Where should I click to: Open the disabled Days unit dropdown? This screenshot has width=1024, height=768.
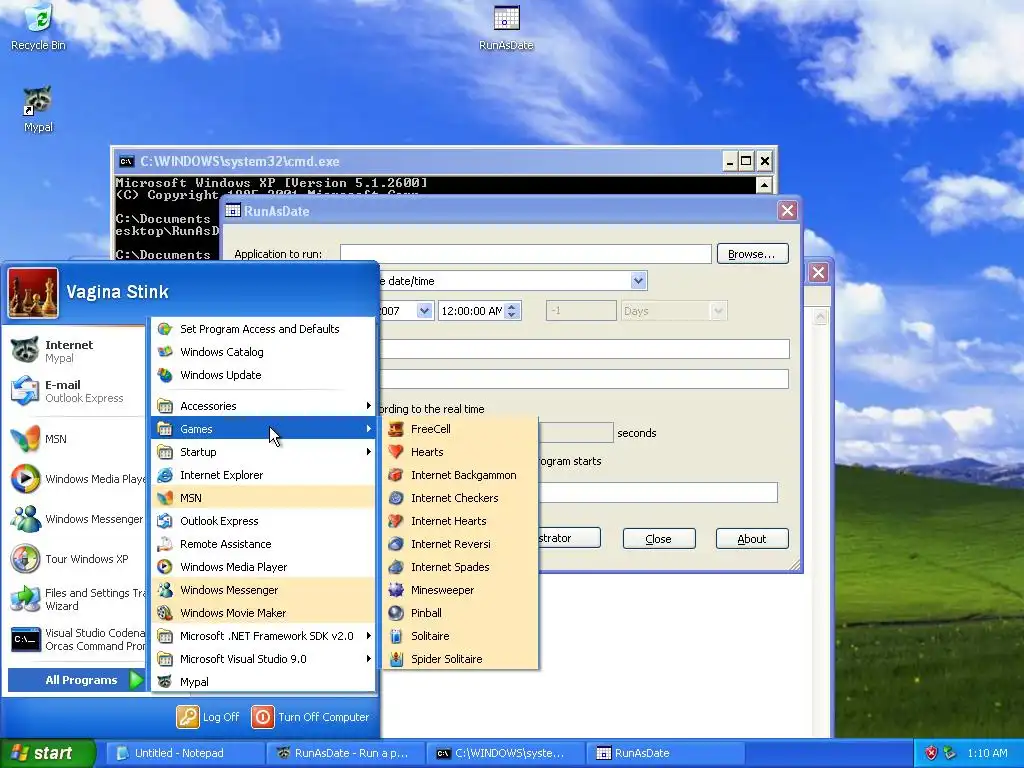718,311
